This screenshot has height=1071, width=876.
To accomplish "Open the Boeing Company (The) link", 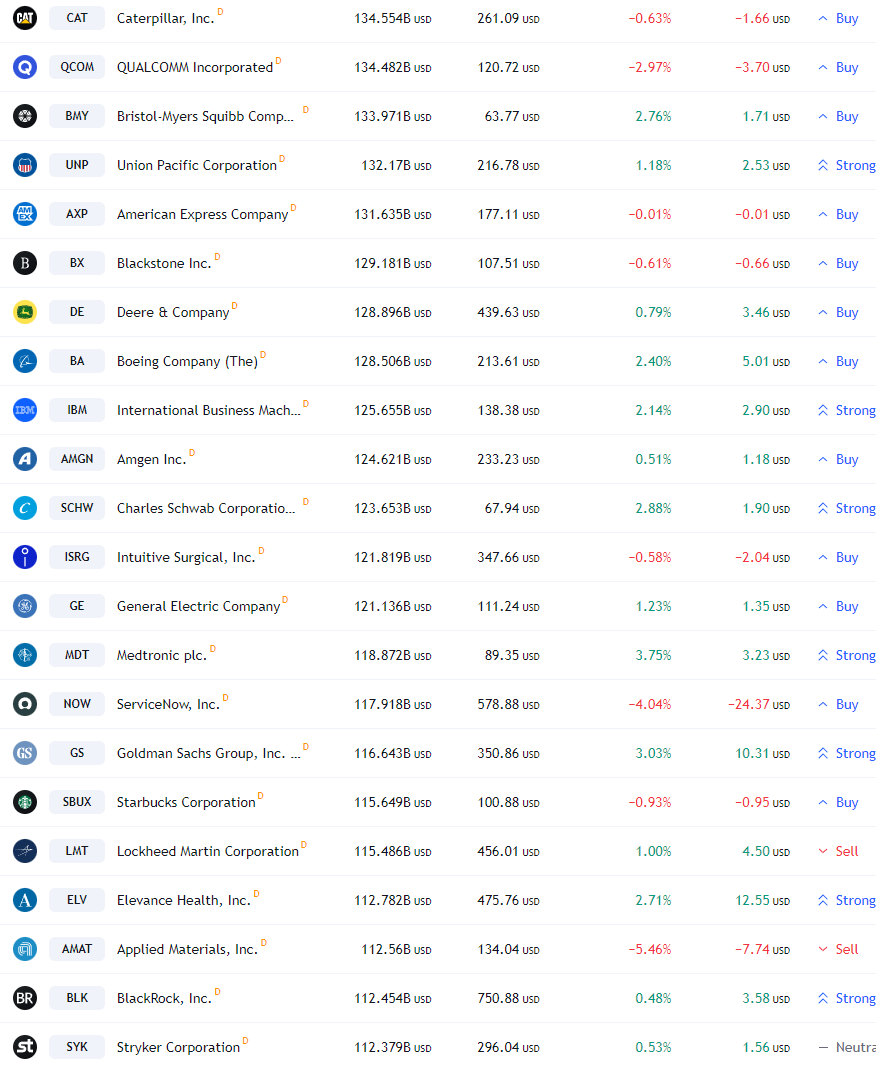I will tap(187, 361).
